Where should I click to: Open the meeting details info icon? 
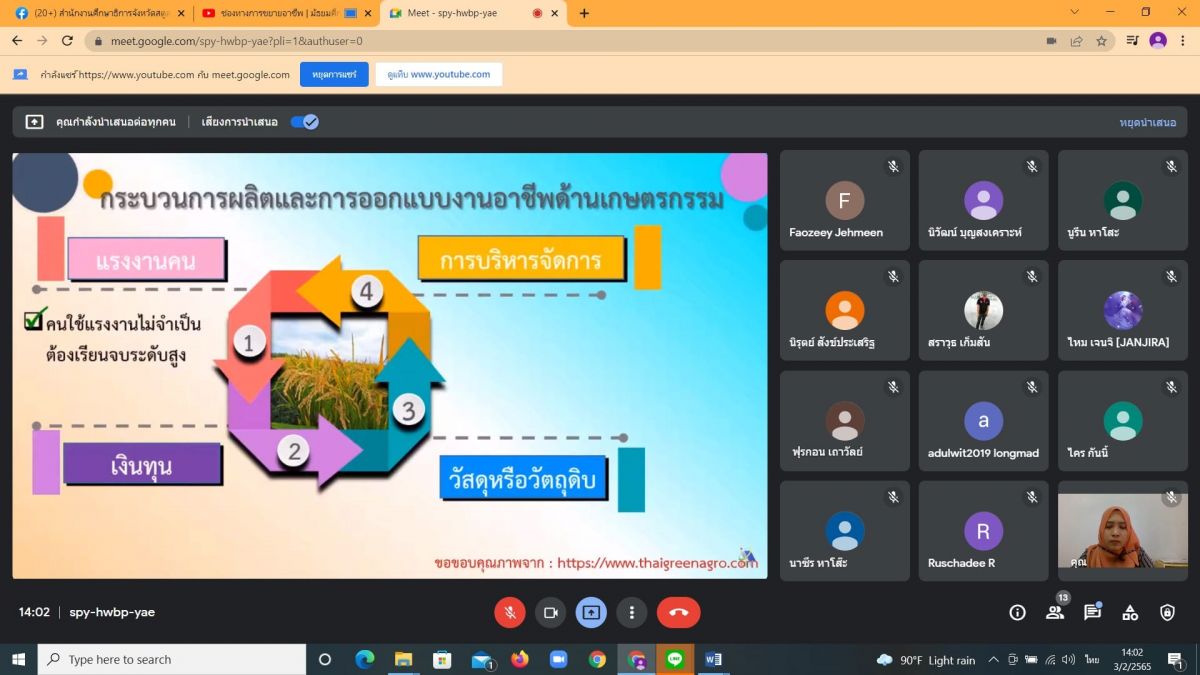click(x=1017, y=612)
